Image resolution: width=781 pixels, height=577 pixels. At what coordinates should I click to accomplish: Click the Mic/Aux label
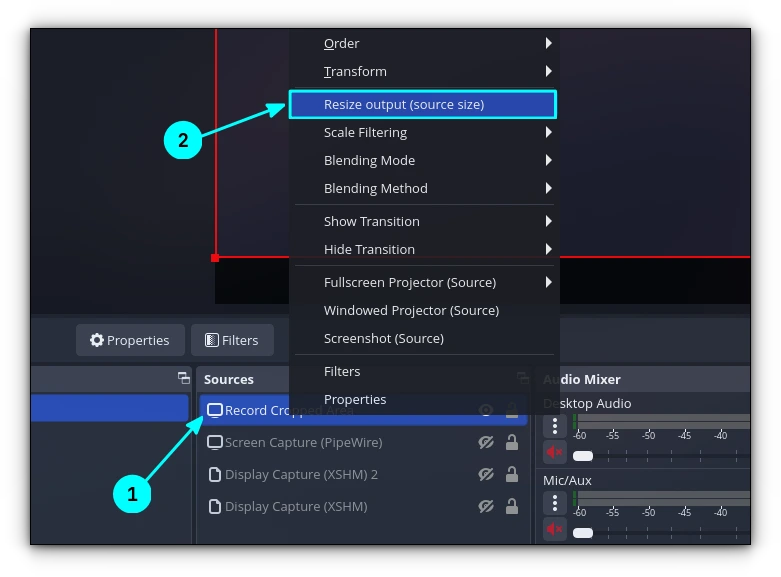coord(567,480)
